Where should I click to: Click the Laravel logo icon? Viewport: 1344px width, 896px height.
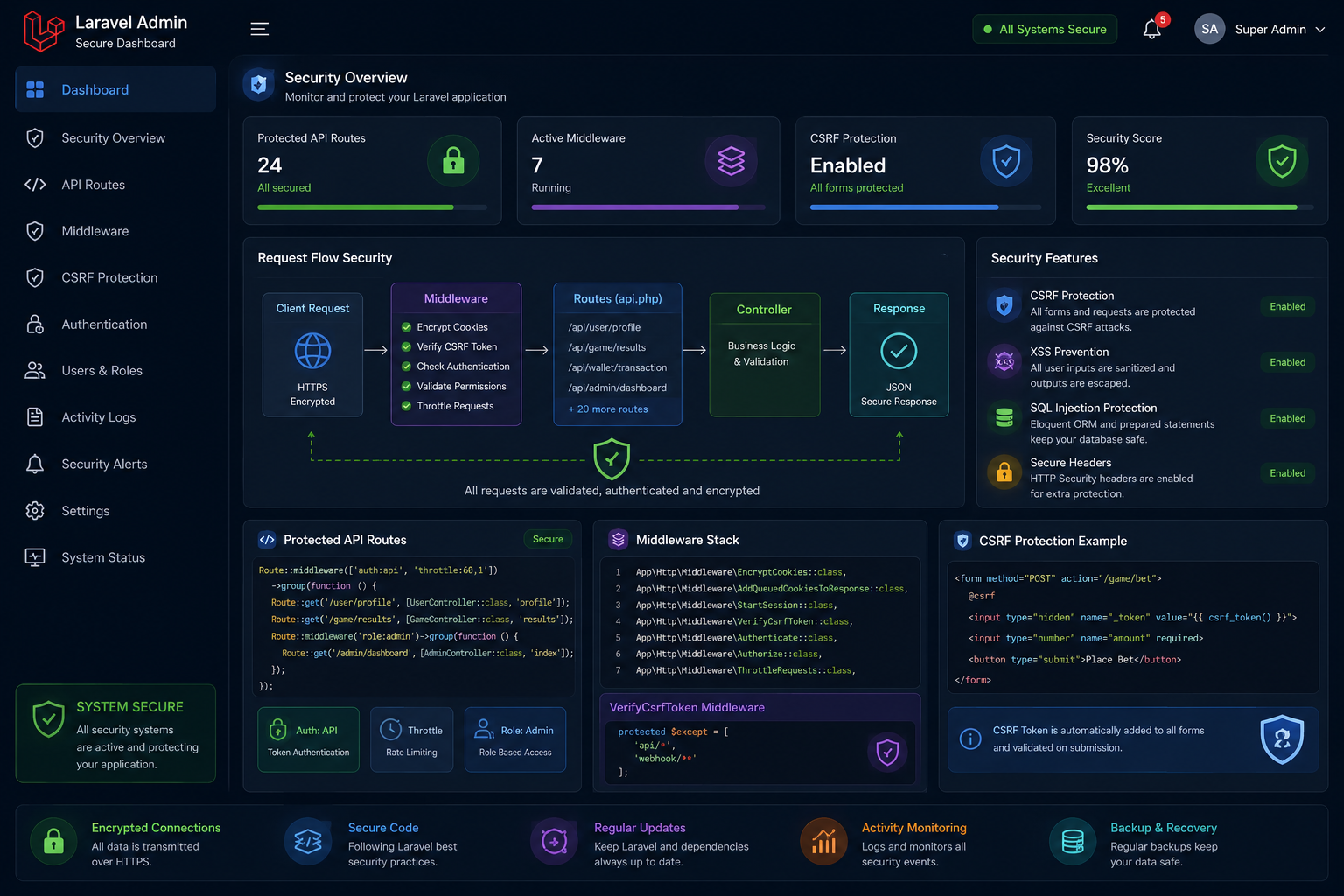(44, 31)
